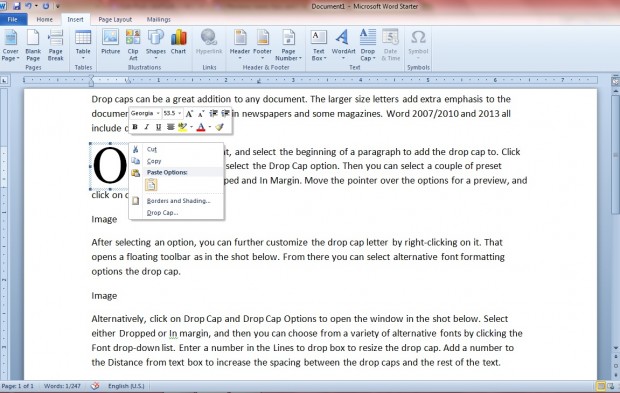This screenshot has height=393, width=620.
Task: Insert a Cover Page
Action: click(10, 45)
